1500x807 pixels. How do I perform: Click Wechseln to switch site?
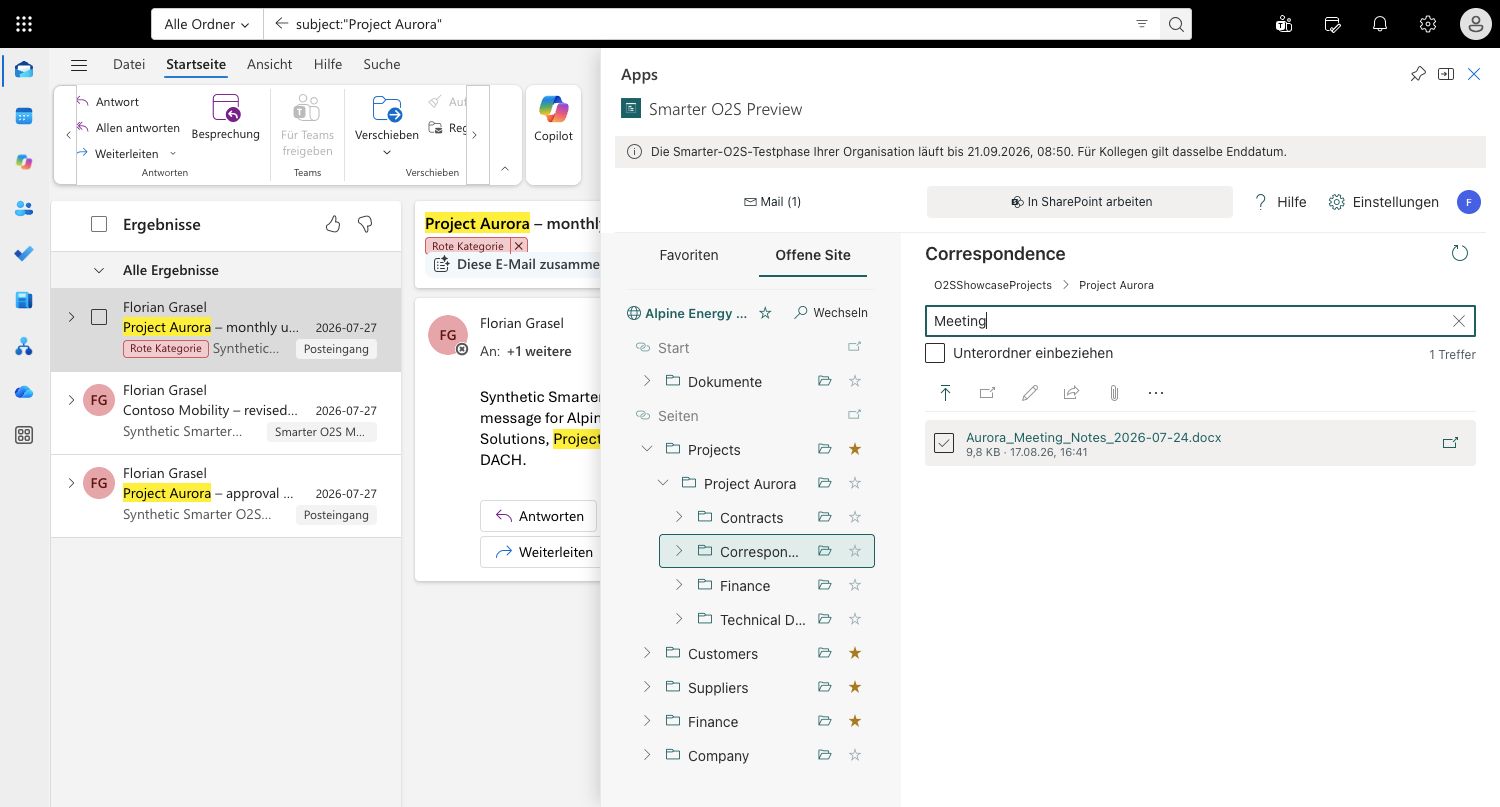pyautogui.click(x=831, y=313)
